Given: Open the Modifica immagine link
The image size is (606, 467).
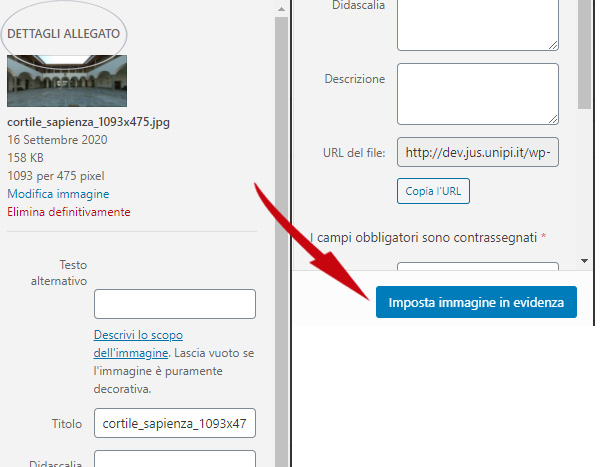Looking at the screenshot, I should [x=58, y=194].
